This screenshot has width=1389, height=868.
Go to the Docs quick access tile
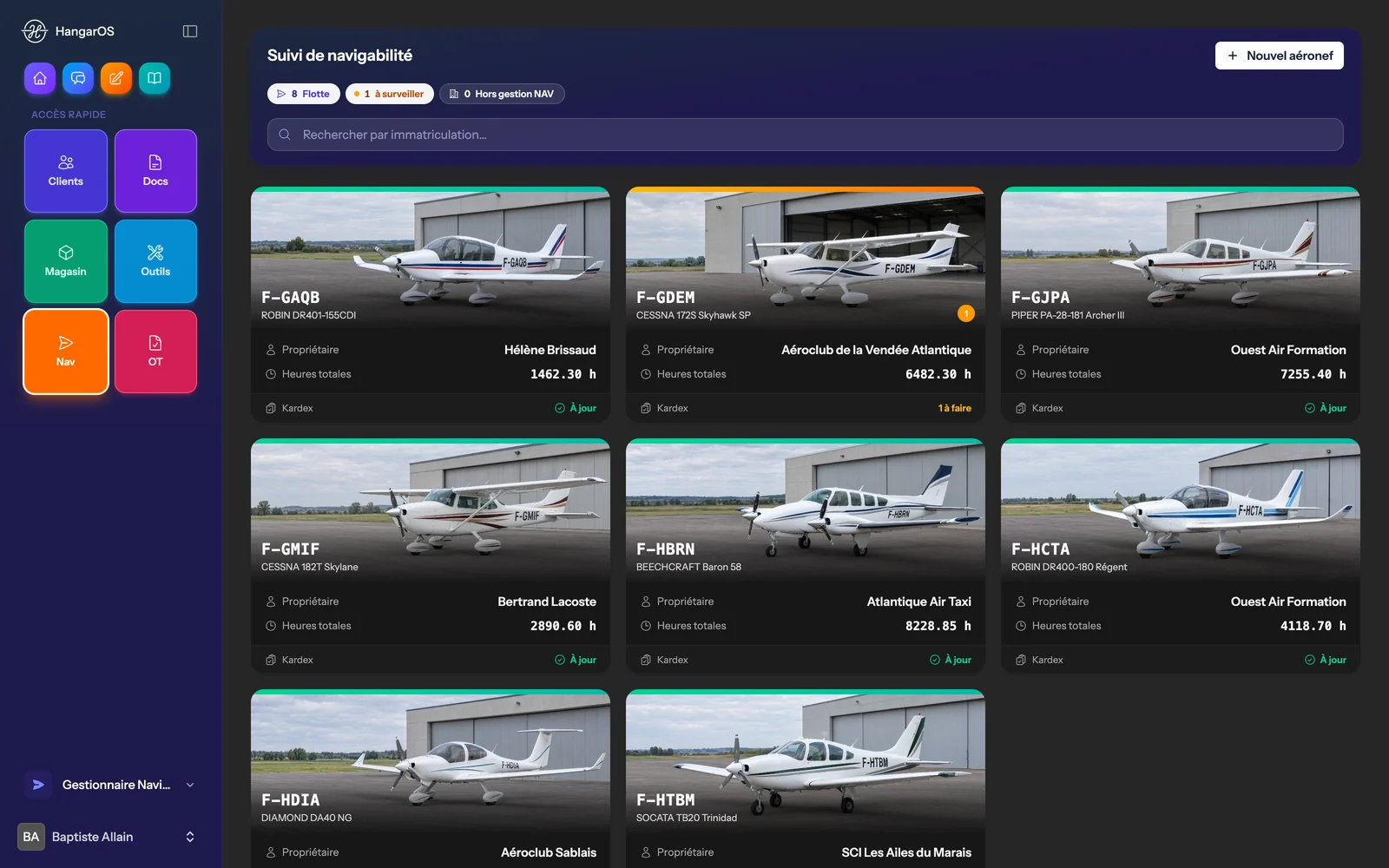155,171
